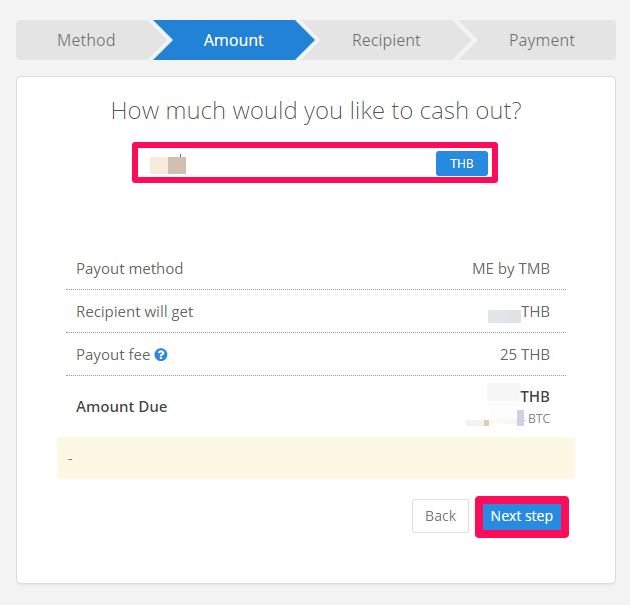Jump to the Payment step tab
The image size is (630, 605).
coord(541,40)
